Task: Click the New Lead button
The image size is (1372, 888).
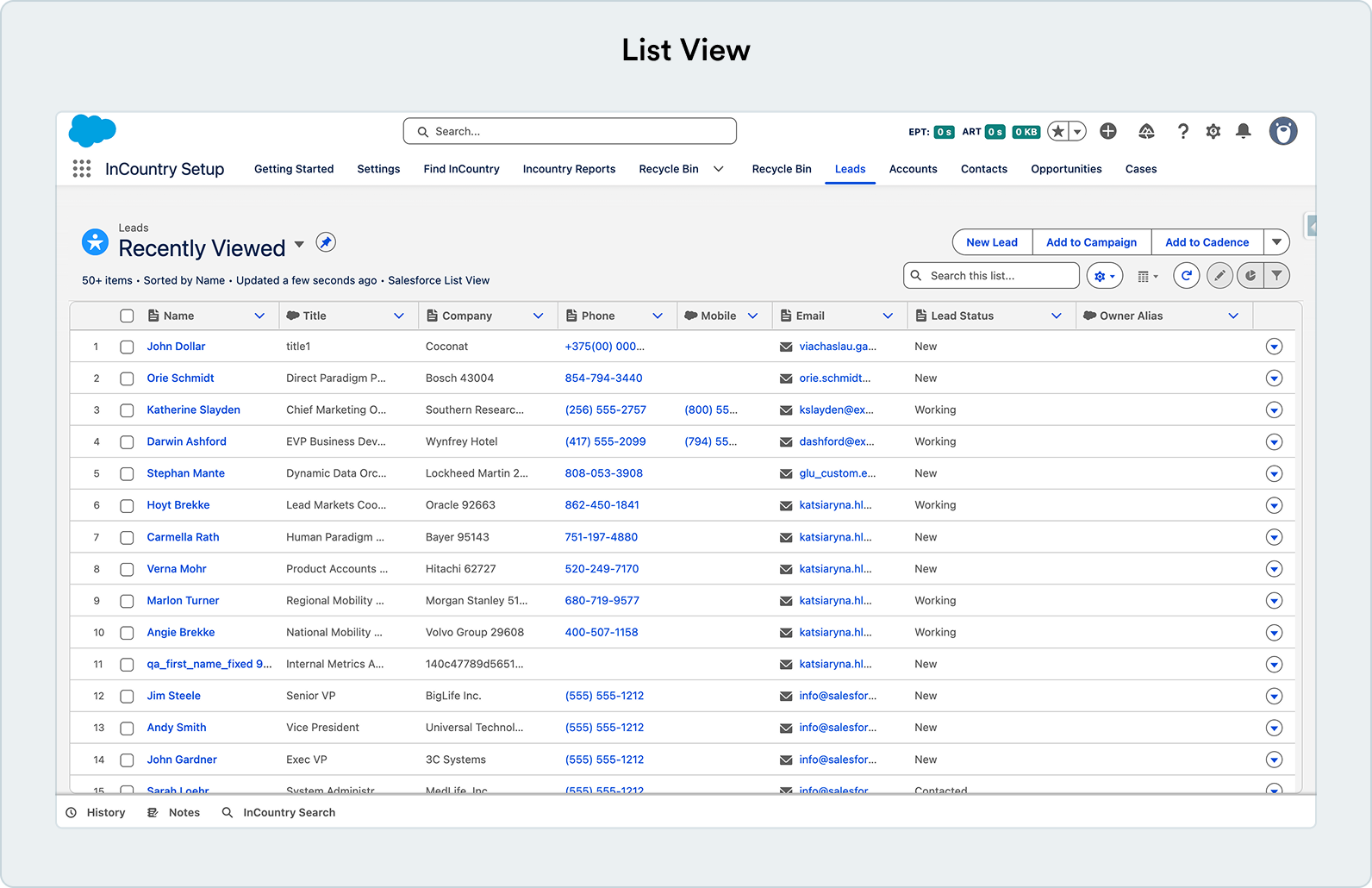Action: click(992, 242)
